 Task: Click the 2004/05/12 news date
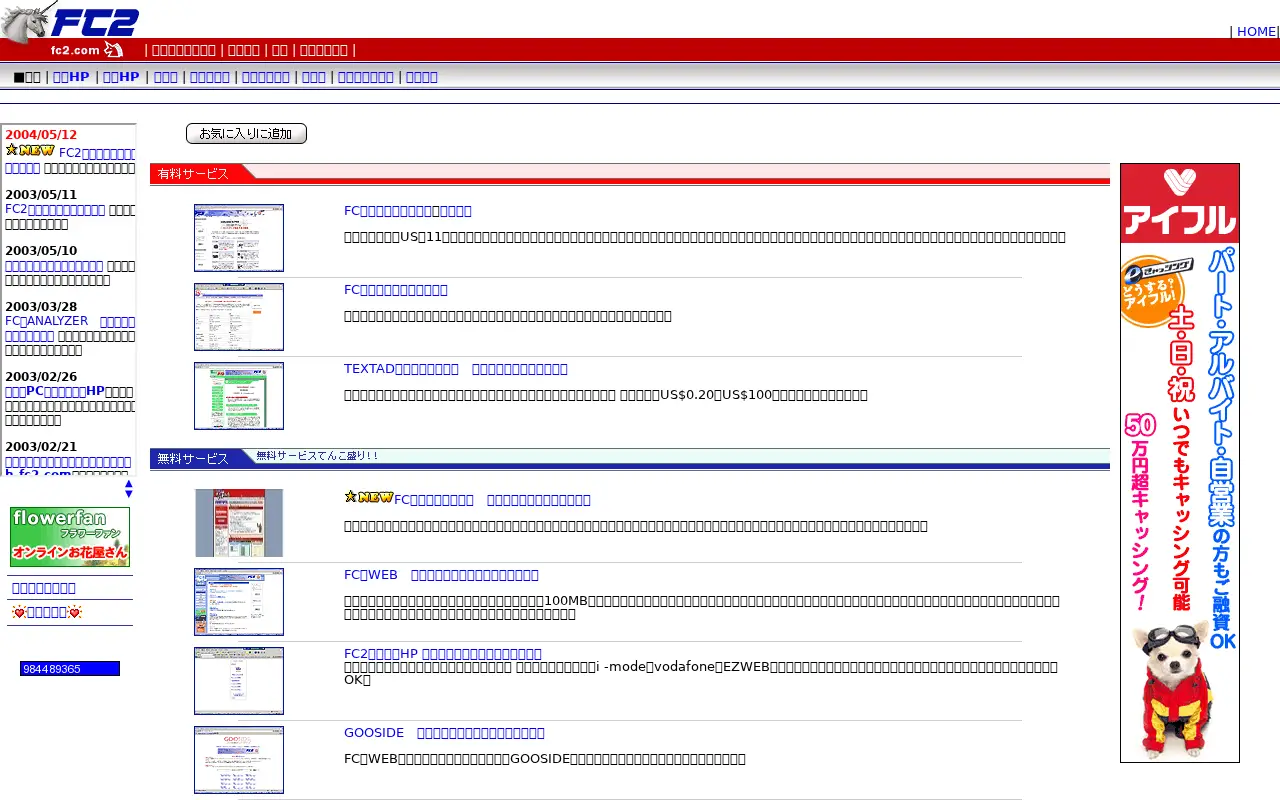(41, 135)
